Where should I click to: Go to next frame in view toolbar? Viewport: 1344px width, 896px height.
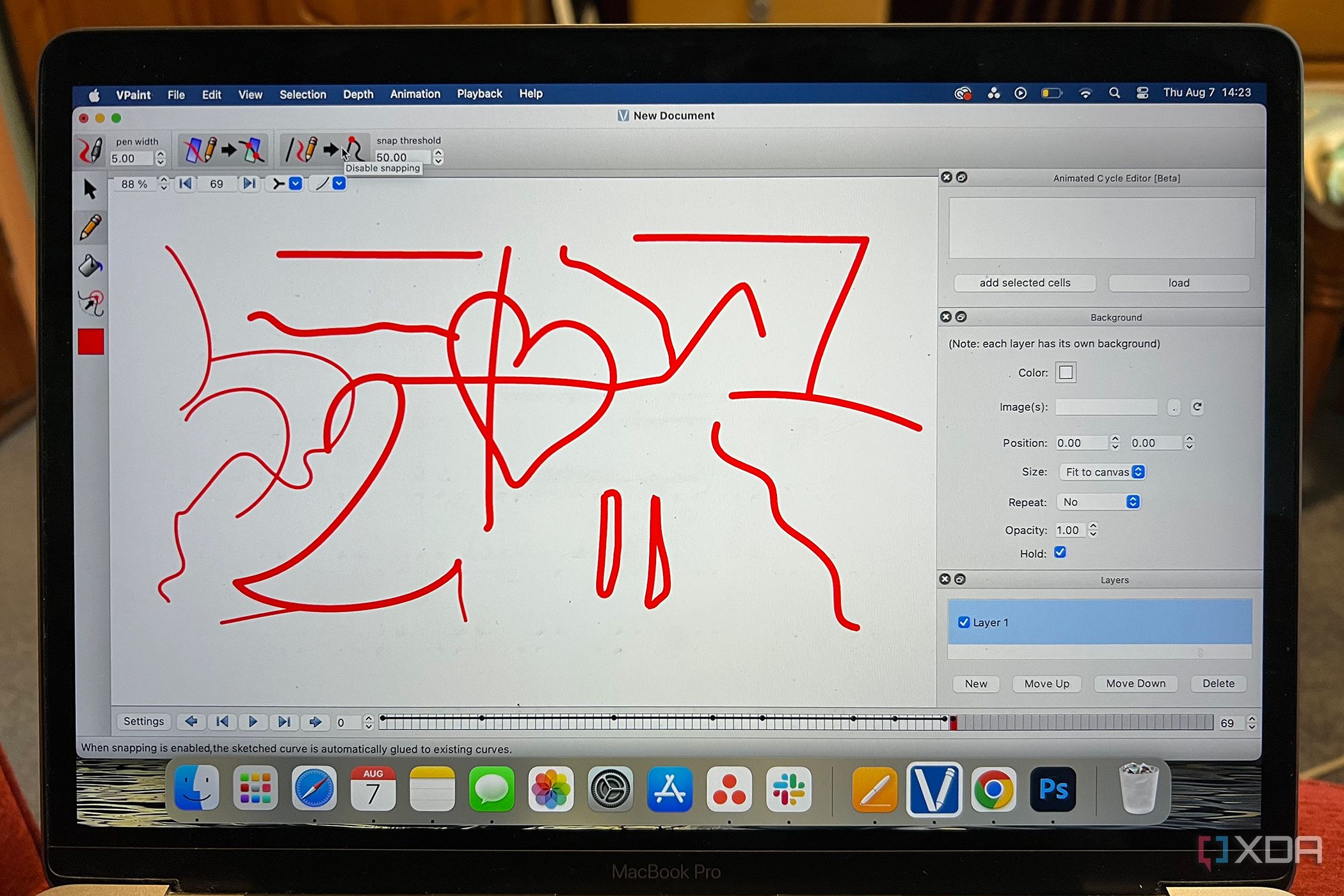point(249,184)
